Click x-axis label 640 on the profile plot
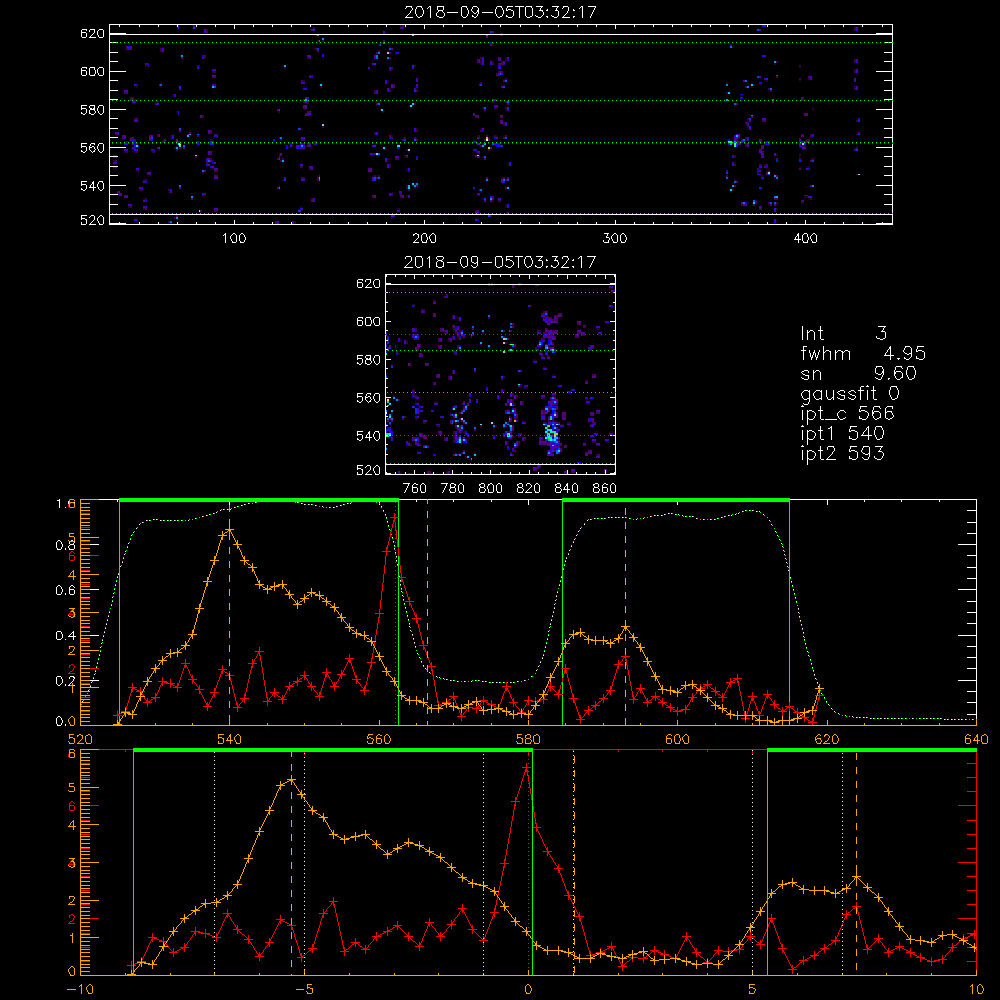The height and width of the screenshot is (1000, 1000). (976, 739)
